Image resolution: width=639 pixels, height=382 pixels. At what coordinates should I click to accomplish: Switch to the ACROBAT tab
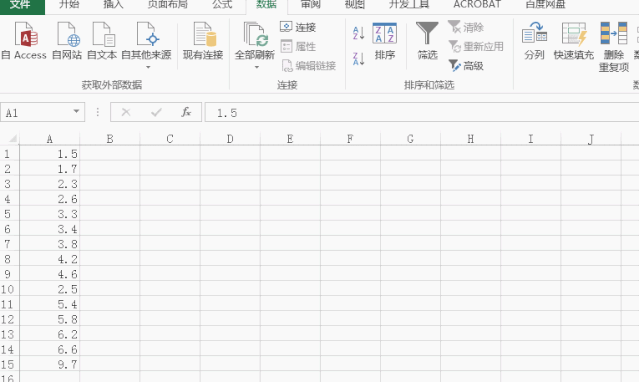point(477,5)
